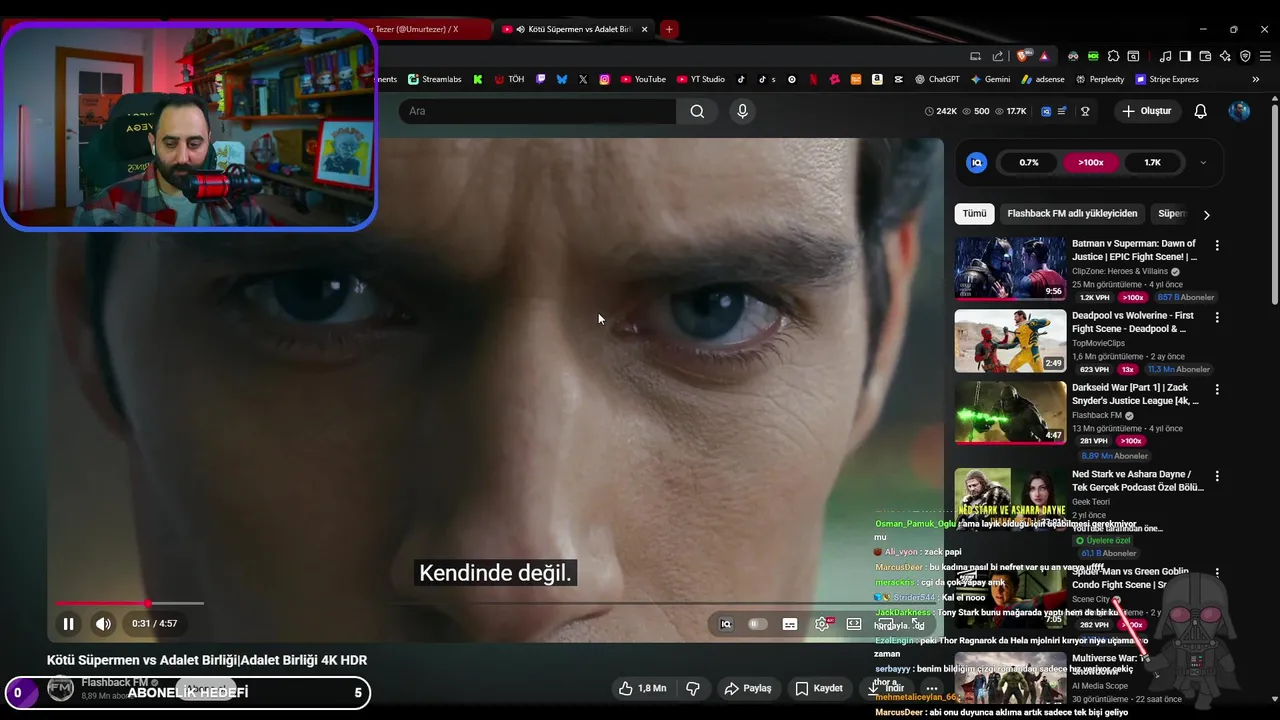Select the Tümü filter chip
This screenshot has height=720, width=1280.
[974, 213]
